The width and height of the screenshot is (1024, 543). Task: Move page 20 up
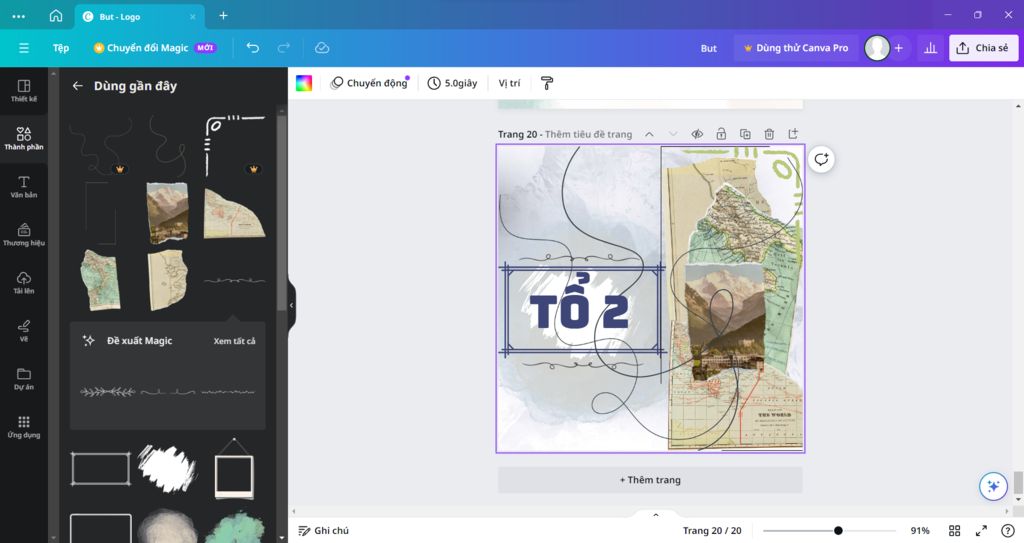click(x=649, y=134)
